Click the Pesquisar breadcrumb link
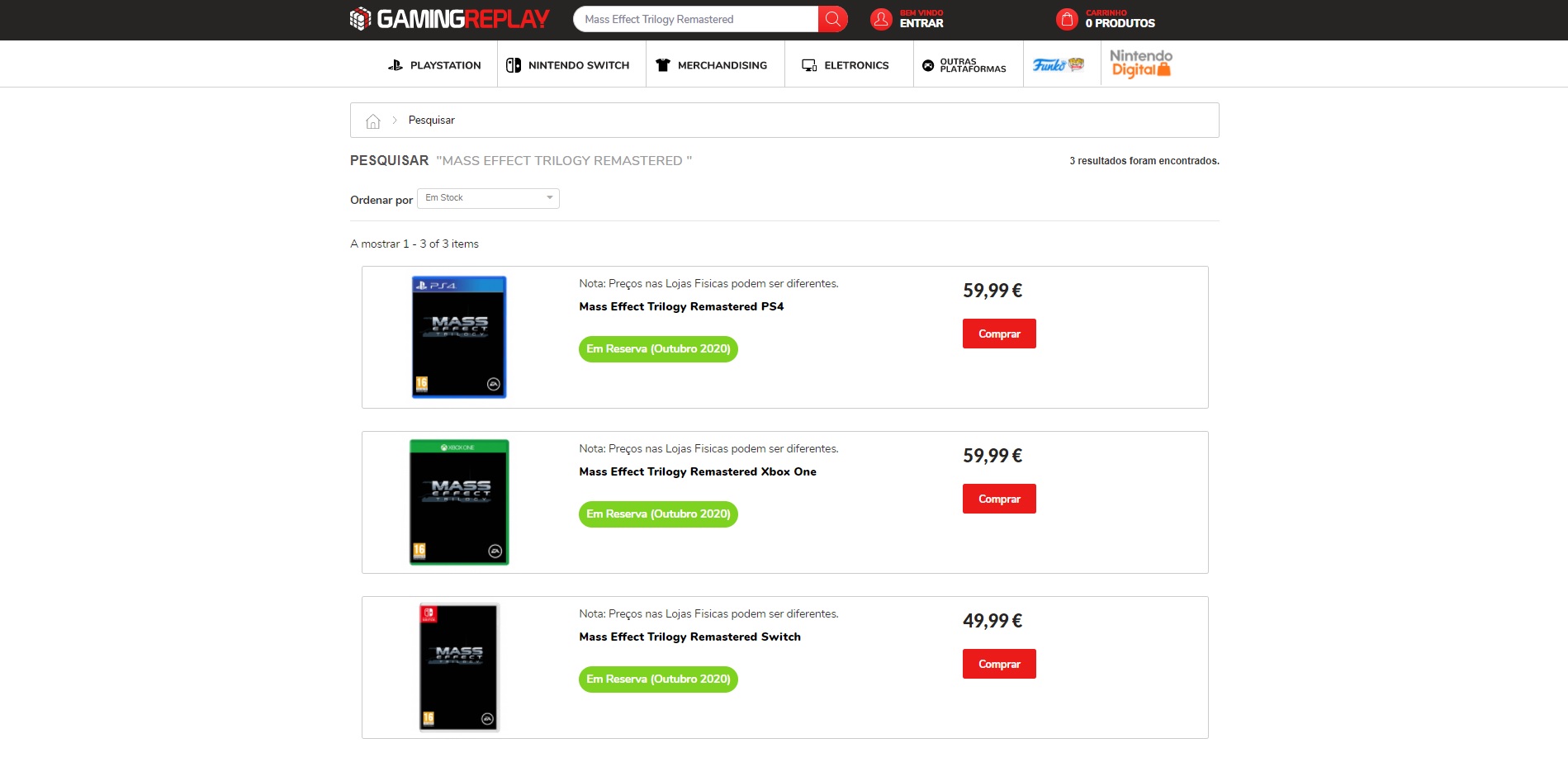The width and height of the screenshot is (1568, 767). point(431,121)
